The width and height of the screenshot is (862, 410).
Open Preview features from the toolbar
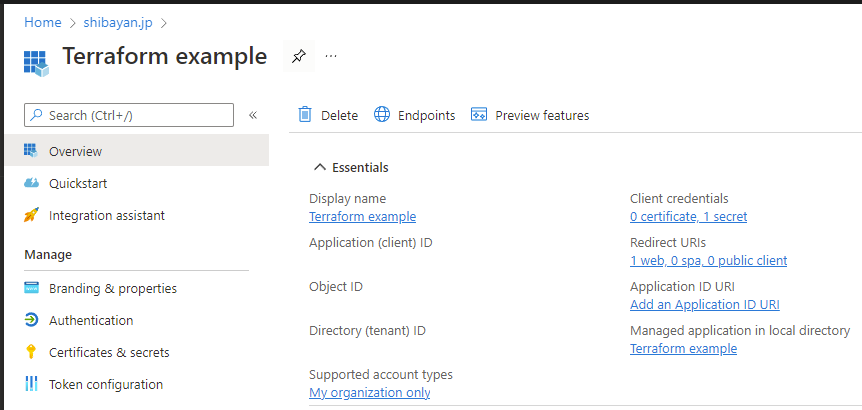pyautogui.click(x=530, y=115)
